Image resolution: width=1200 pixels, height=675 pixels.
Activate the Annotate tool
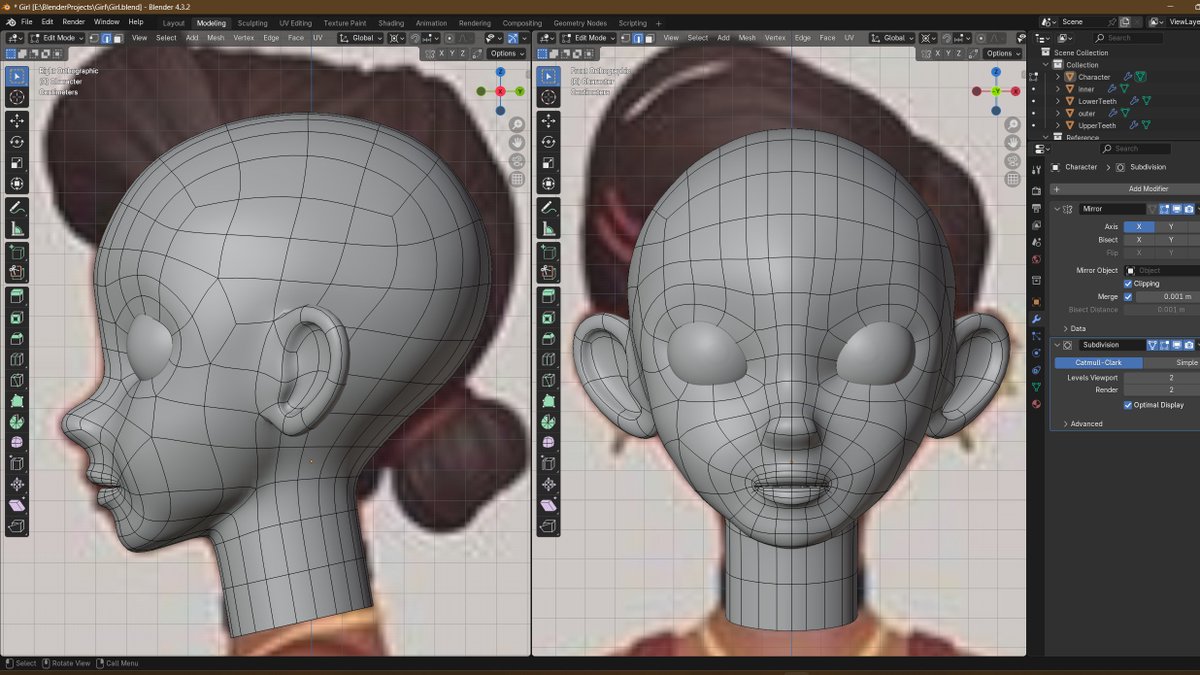[x=16, y=208]
